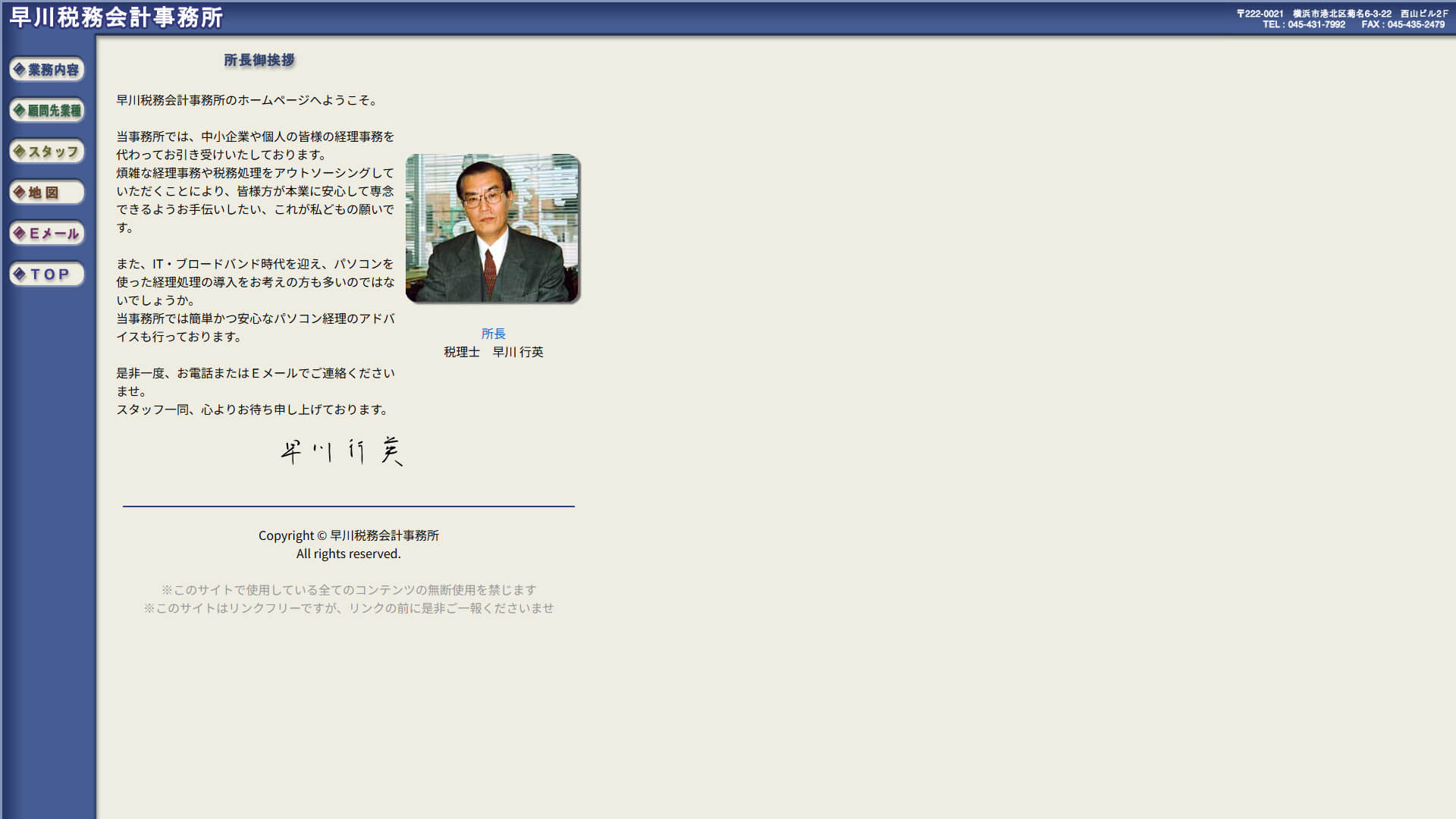Image resolution: width=1456 pixels, height=819 pixels.
Task: Open the Eメール contact page
Action: (x=47, y=234)
